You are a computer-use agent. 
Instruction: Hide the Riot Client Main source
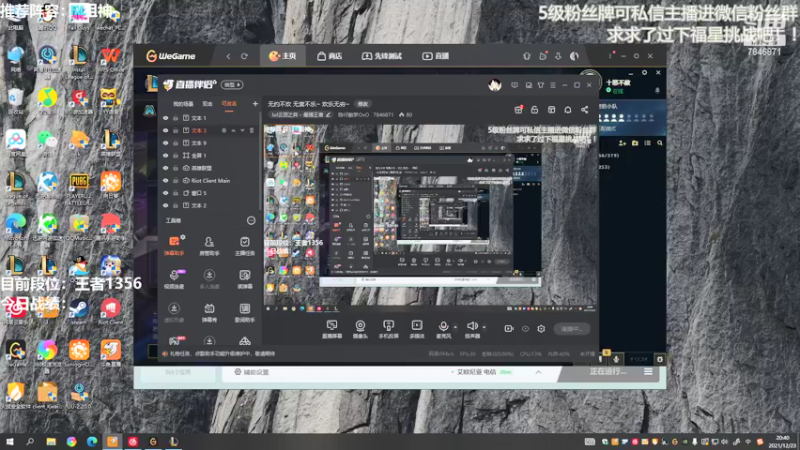(x=165, y=181)
